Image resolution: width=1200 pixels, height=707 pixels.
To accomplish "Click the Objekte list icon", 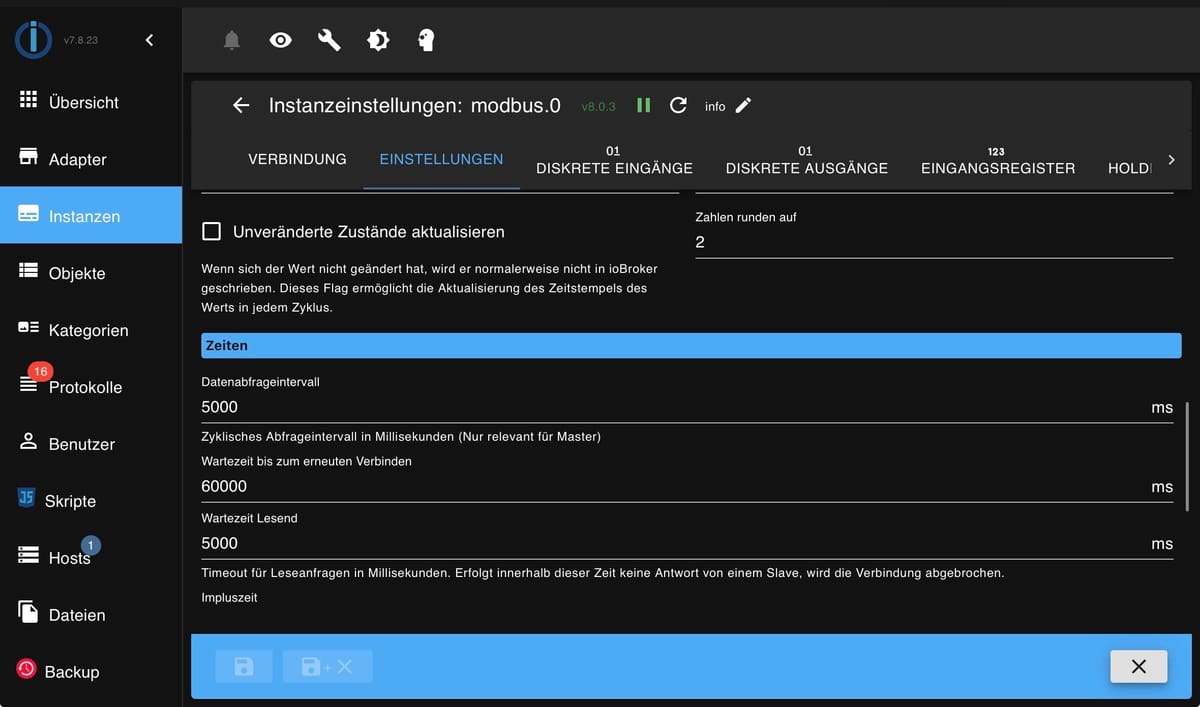I will pyautogui.click(x=28, y=271).
